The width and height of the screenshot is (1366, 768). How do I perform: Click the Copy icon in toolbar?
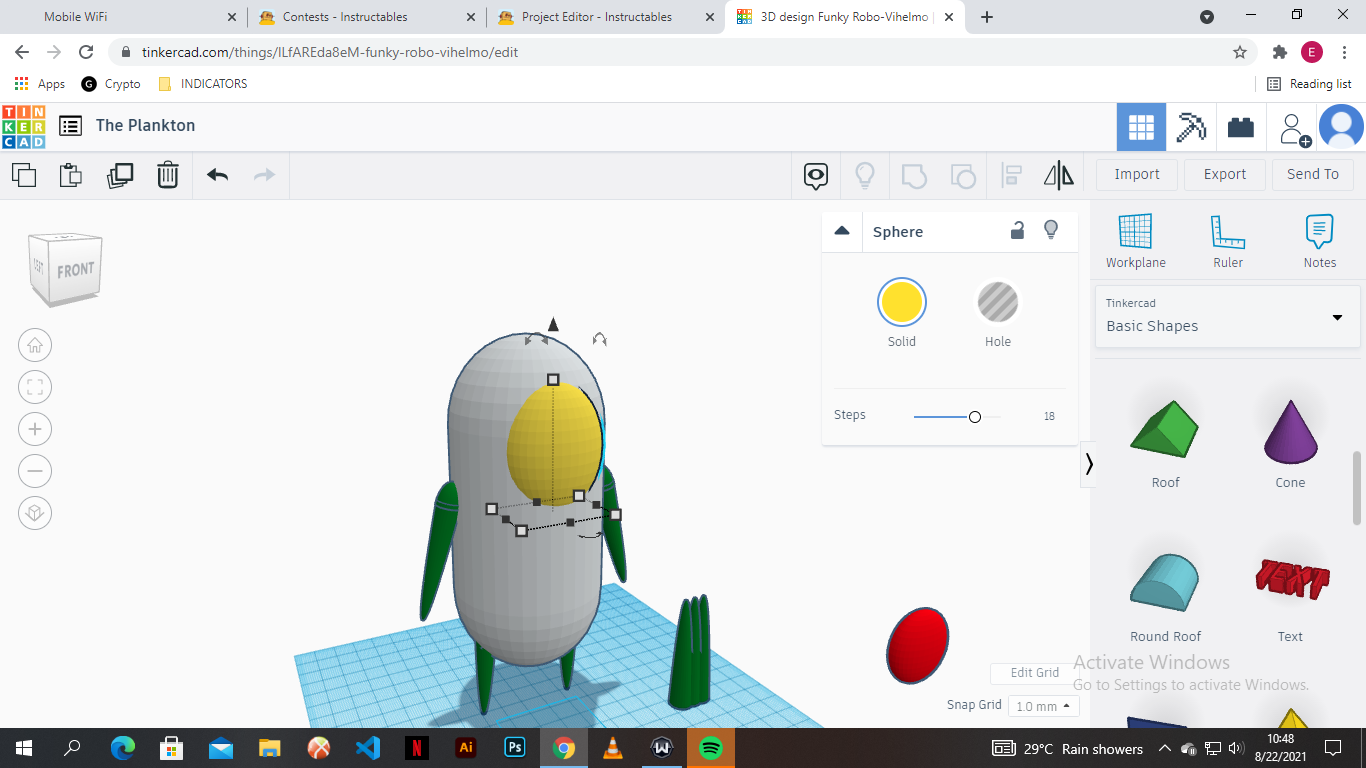pyautogui.click(x=24, y=175)
